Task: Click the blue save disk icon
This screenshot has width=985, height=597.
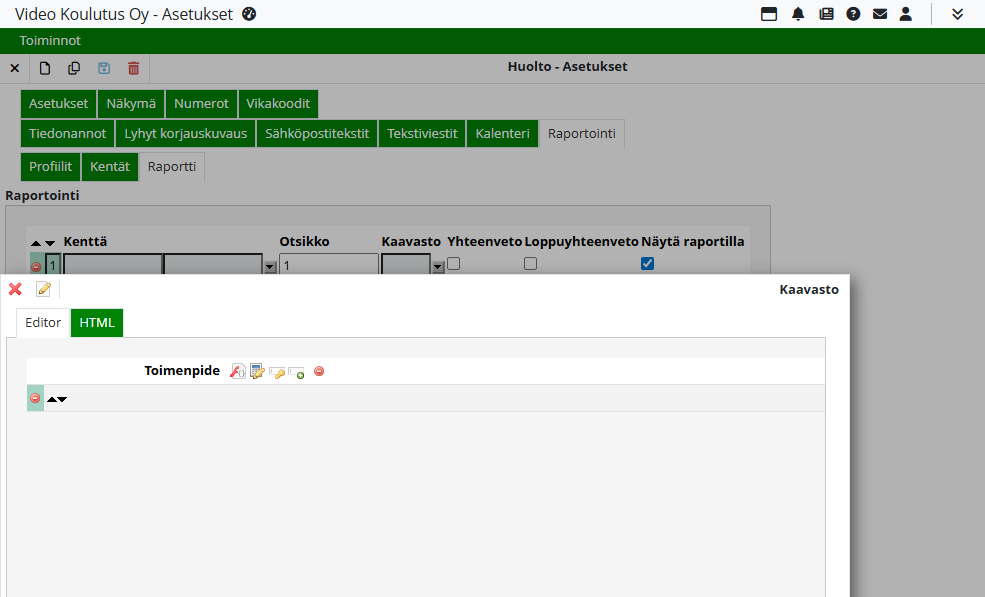Action: point(104,68)
